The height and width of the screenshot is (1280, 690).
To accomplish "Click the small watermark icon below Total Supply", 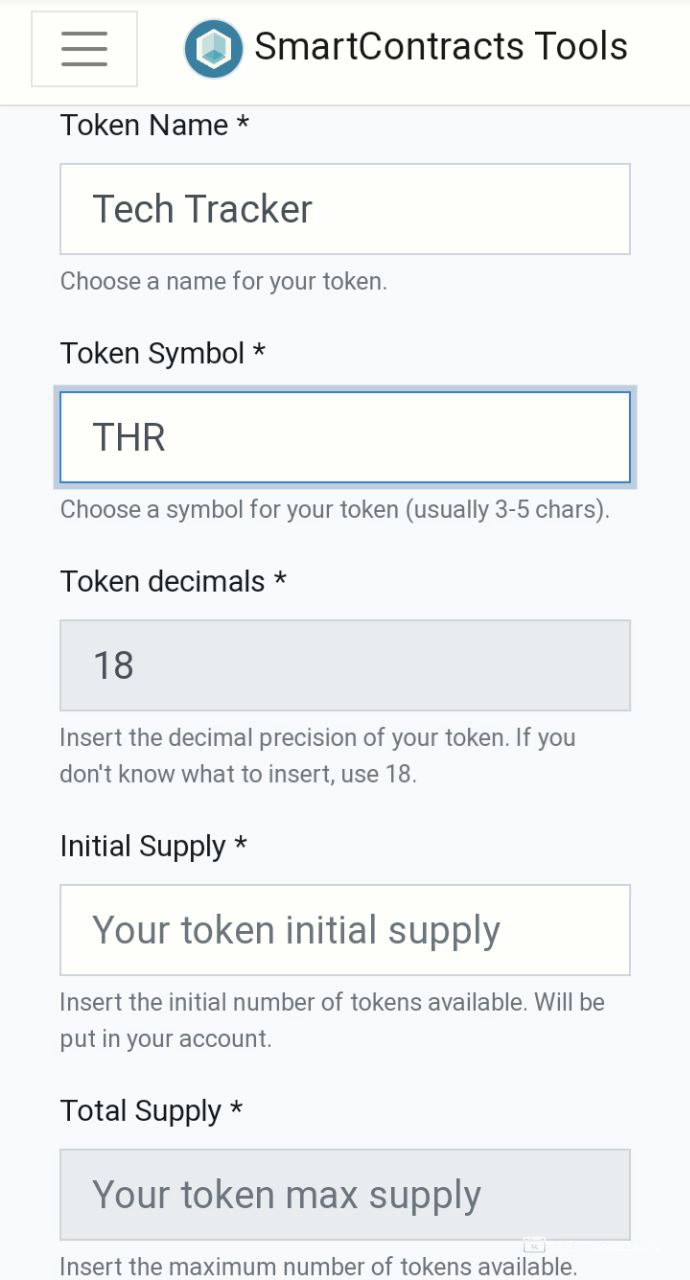I will point(535,1245).
